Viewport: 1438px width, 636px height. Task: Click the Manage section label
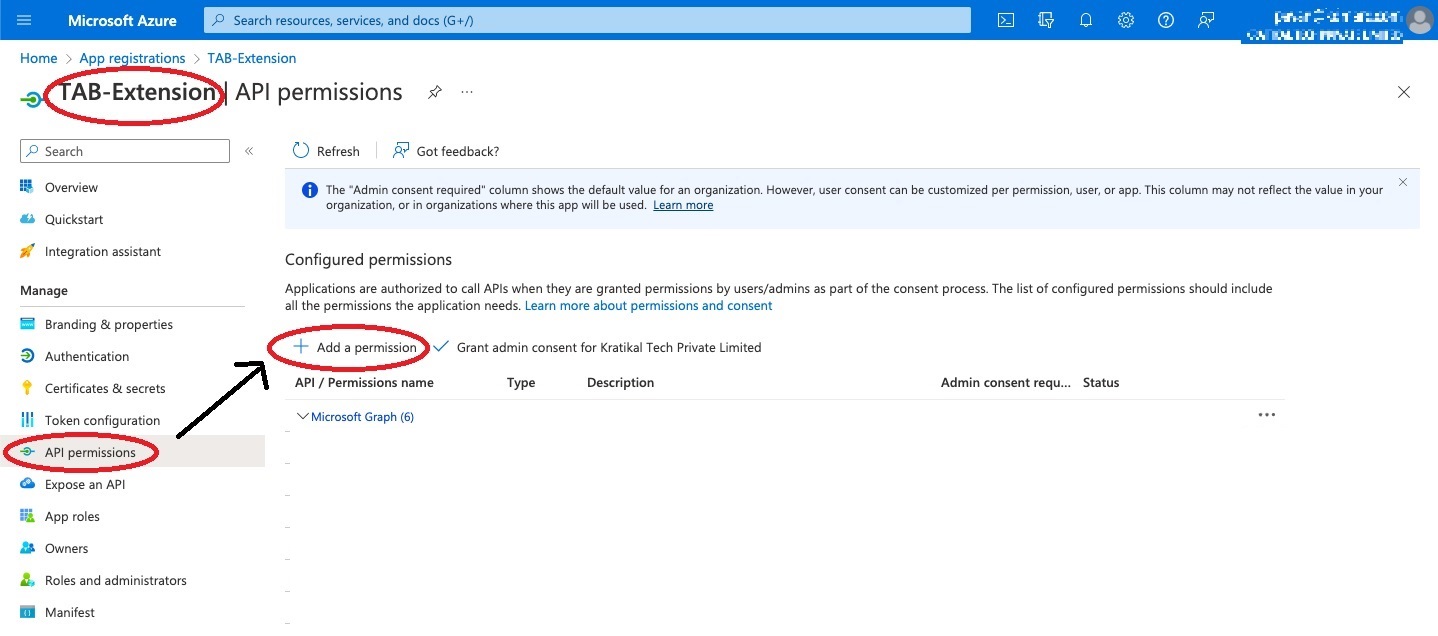point(44,290)
